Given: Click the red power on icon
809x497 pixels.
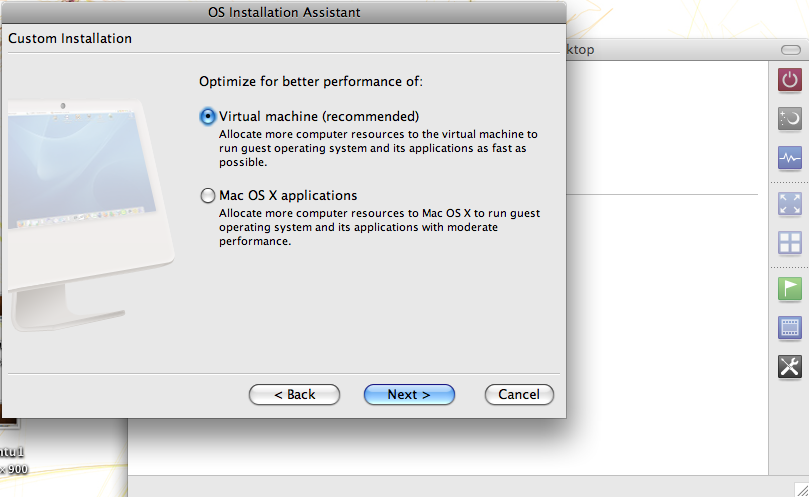Looking at the screenshot, I should (x=789, y=80).
